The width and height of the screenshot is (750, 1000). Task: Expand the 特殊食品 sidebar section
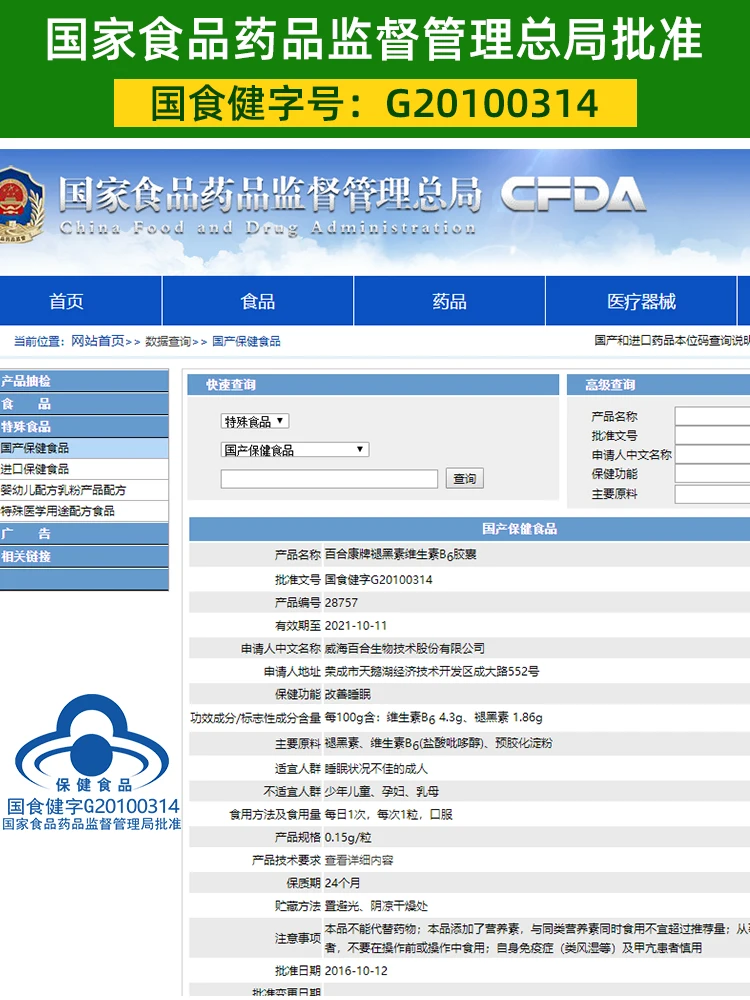point(84,427)
